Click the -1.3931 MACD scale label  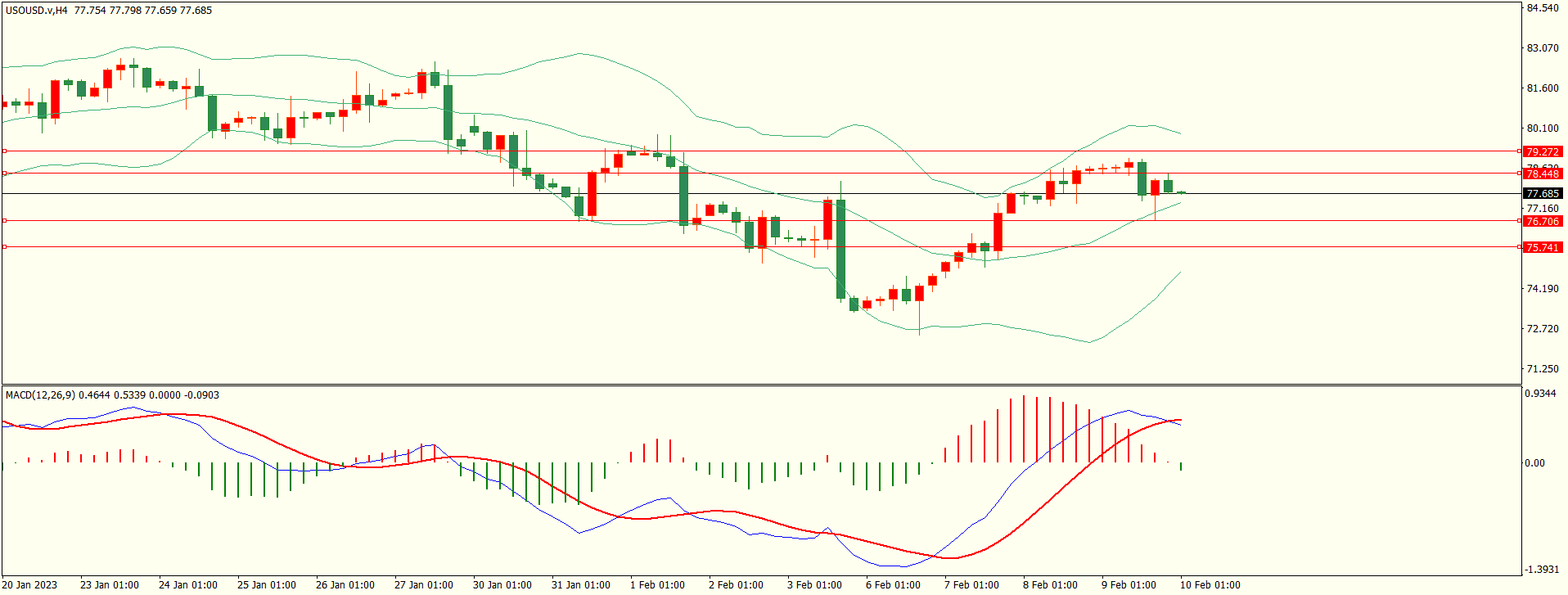click(x=1542, y=570)
